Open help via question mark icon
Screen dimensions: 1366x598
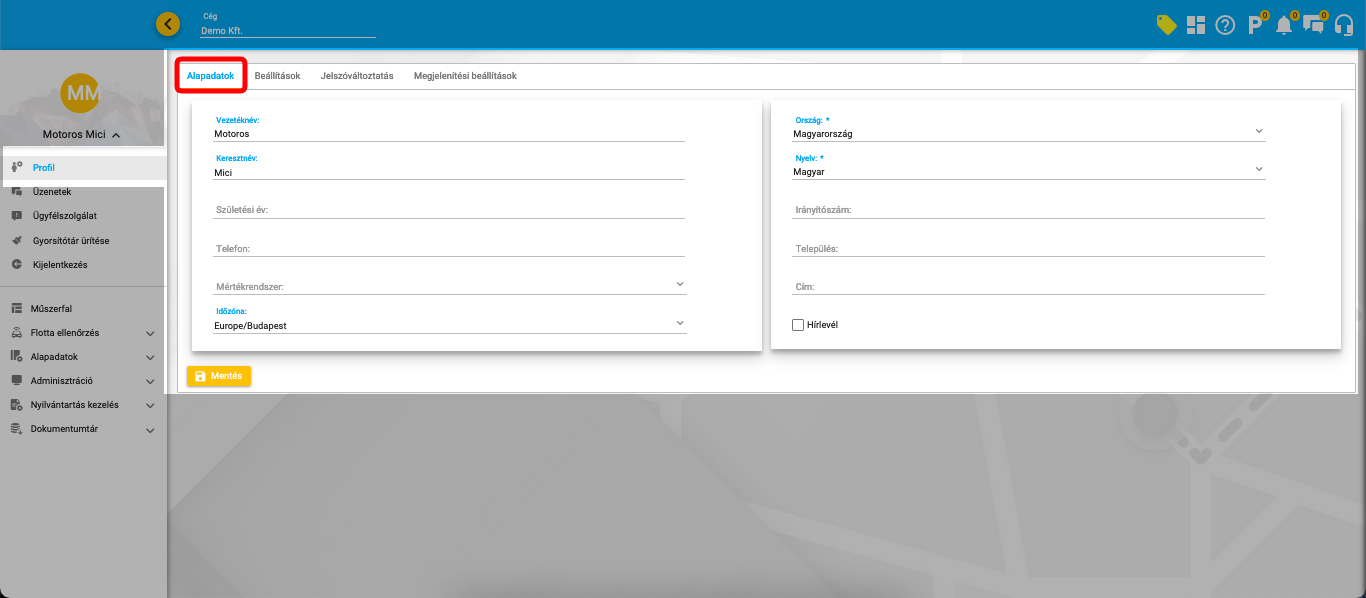[1225, 26]
